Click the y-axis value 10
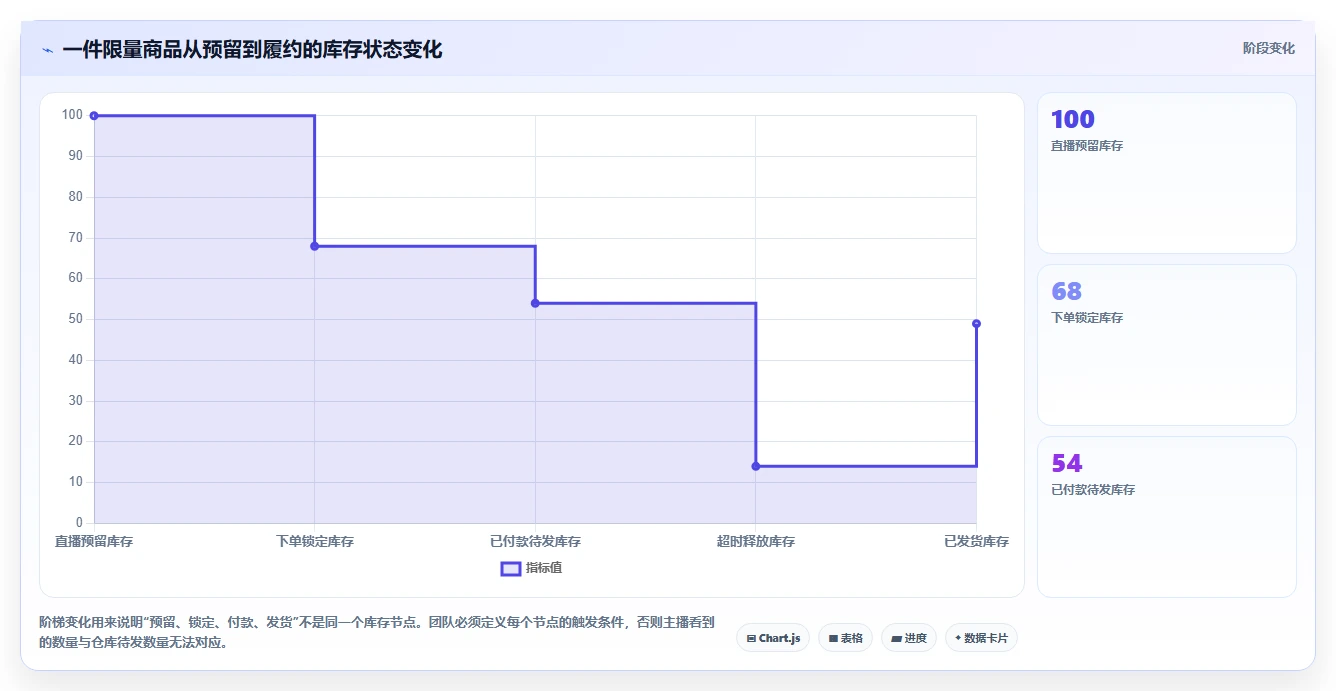Viewport: 1336px width, 691px height. tap(76, 482)
